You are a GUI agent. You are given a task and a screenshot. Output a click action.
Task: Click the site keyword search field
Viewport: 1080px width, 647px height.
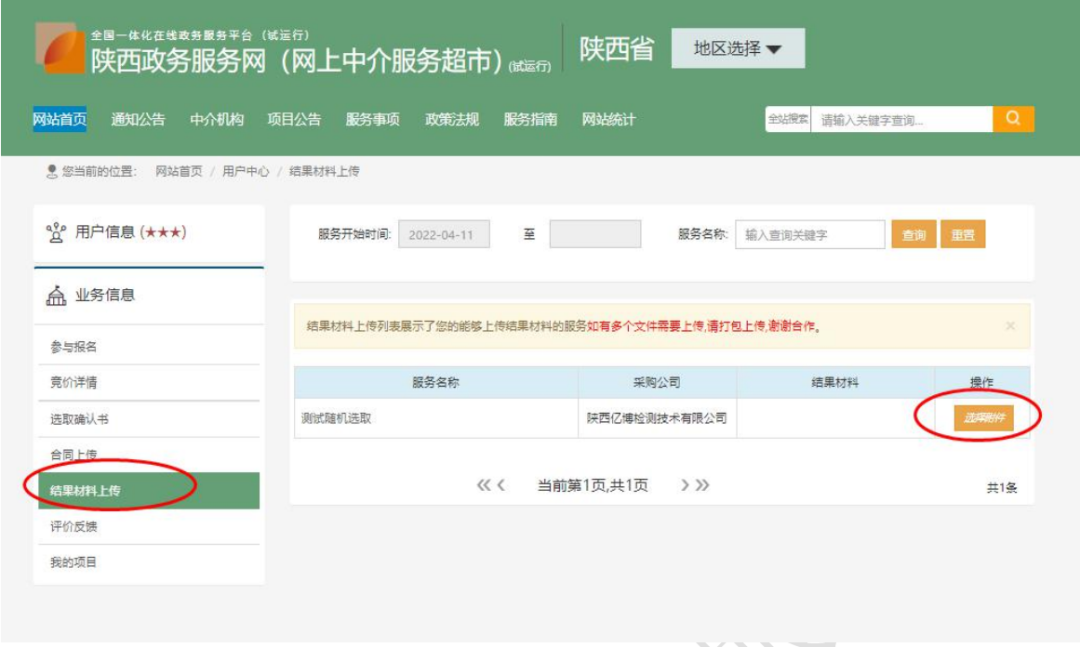pyautogui.click(x=902, y=119)
